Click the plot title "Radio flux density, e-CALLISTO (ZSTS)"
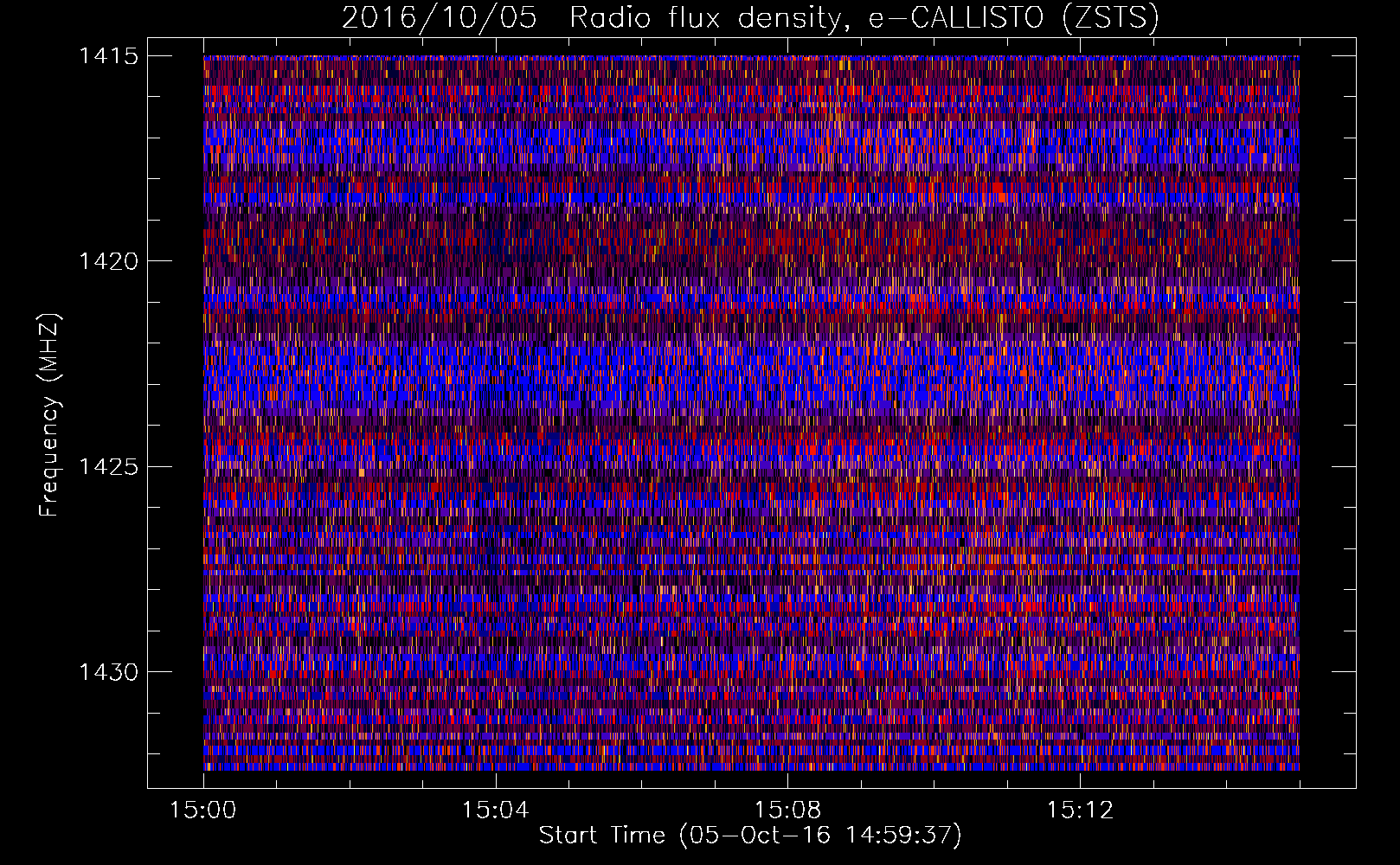 [x=864, y=18]
